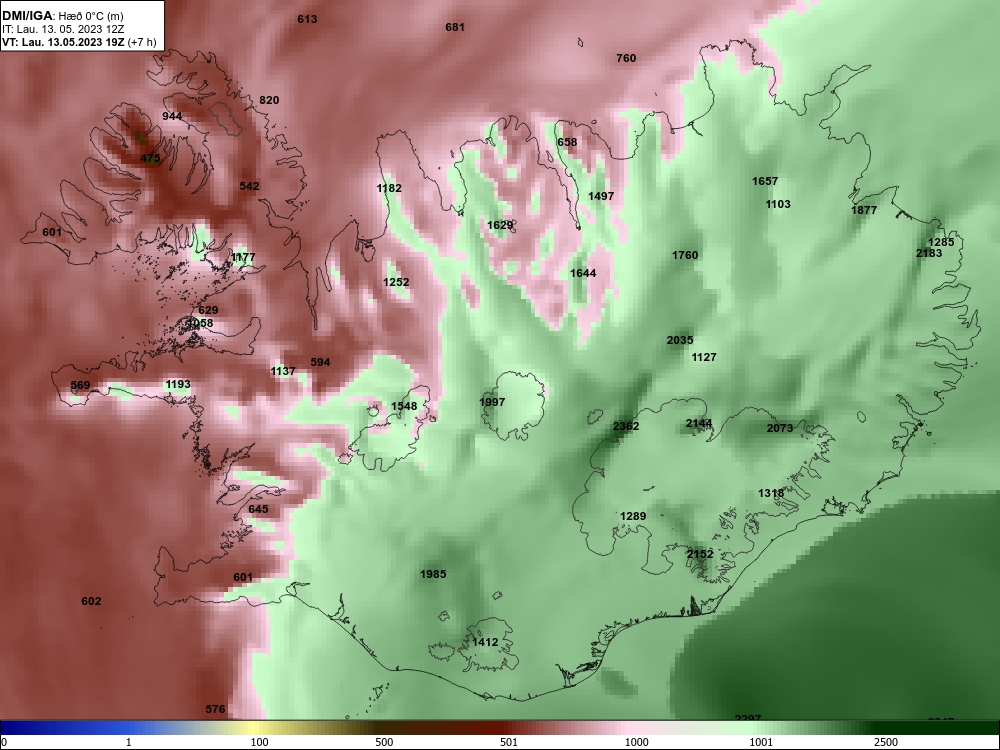This screenshot has width=1000, height=750.
Task: Click the VT: Lau. 13.05.2023 19Z line
Action: (78, 42)
